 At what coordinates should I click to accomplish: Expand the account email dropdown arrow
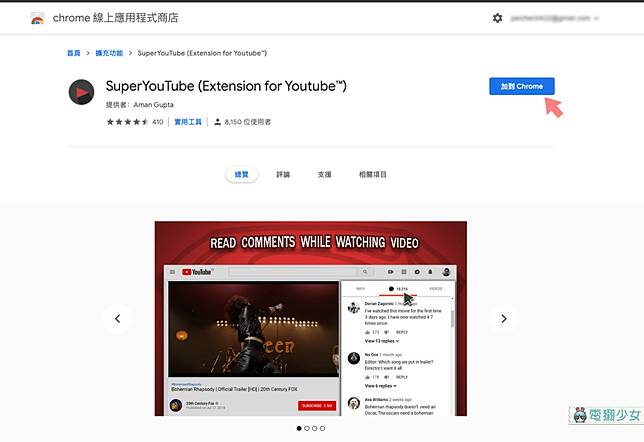coord(596,18)
